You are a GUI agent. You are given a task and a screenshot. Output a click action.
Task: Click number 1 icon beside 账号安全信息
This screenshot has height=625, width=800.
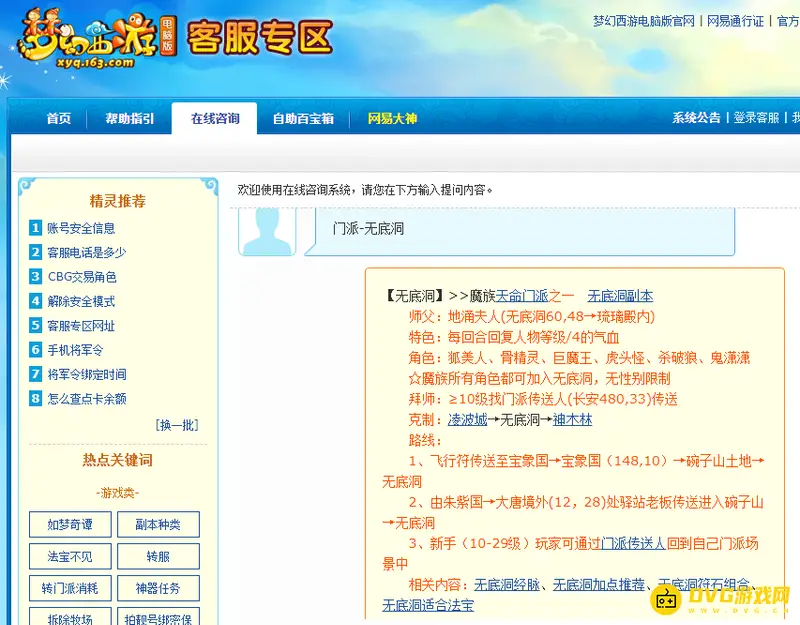[x=35, y=228]
